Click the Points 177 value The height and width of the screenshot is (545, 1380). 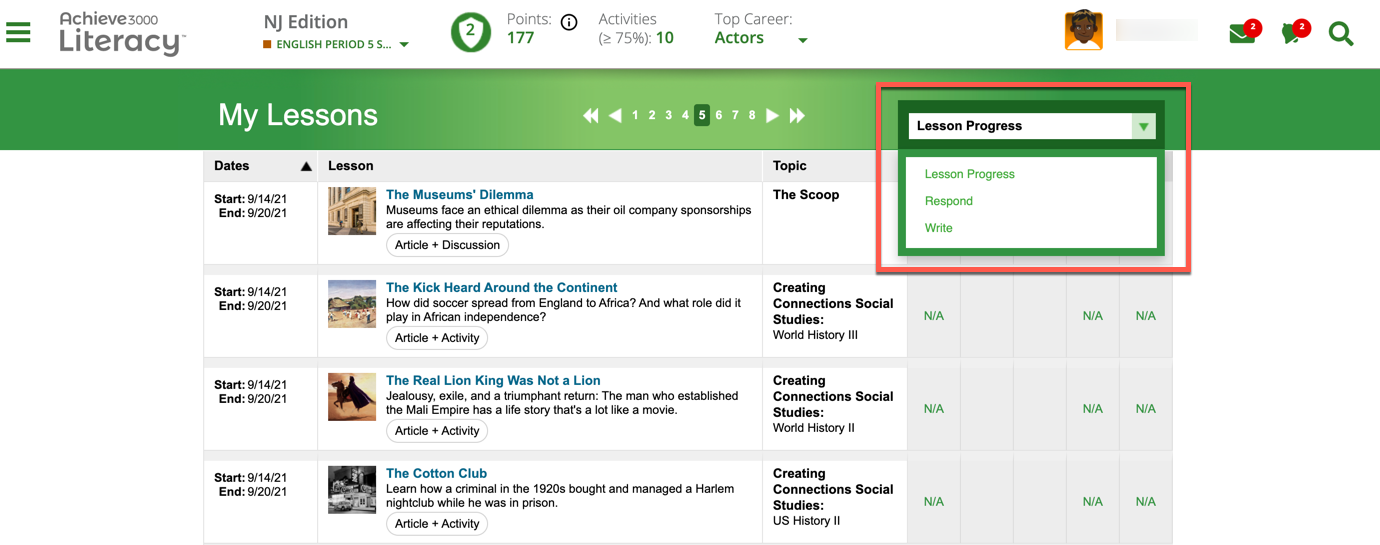pyautogui.click(x=520, y=38)
